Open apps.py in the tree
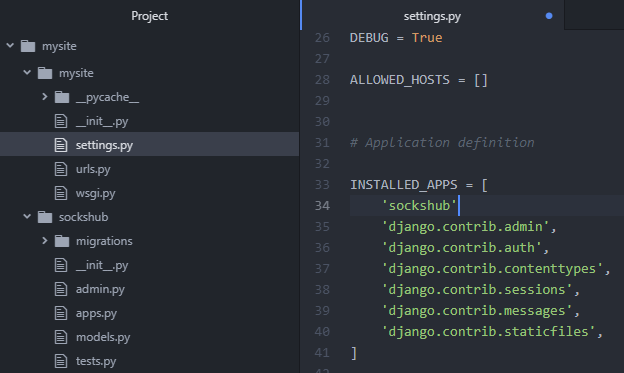This screenshot has width=624, height=373. [96, 313]
